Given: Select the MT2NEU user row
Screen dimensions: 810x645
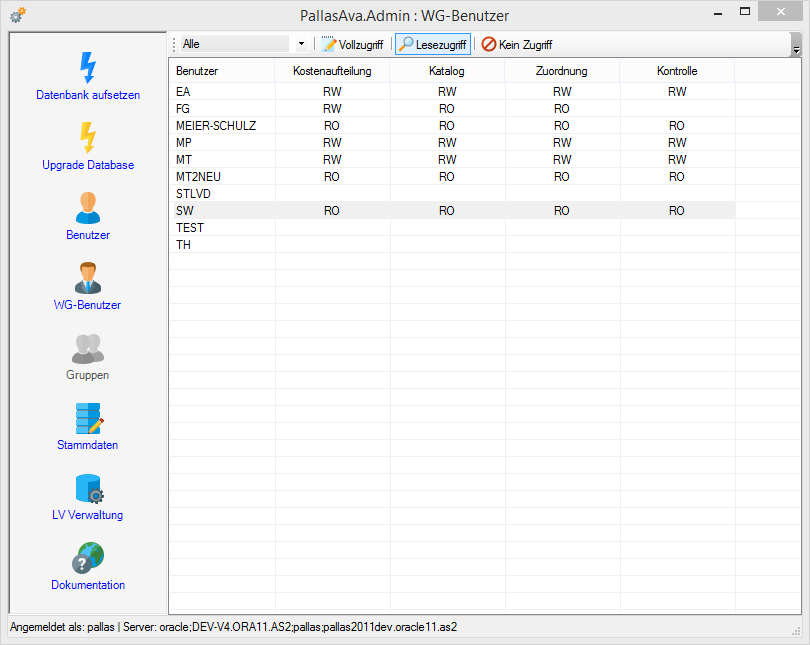Looking at the screenshot, I should tap(453, 177).
